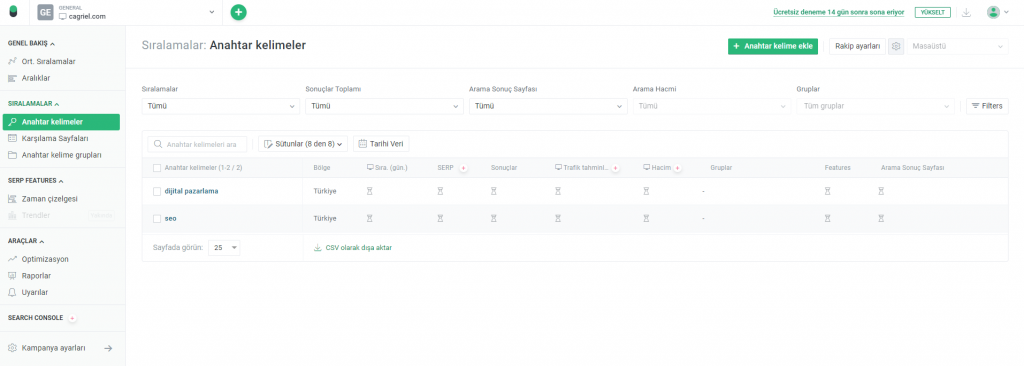Toggle the select-all Anahtar kelimeler checkbox
The height and width of the screenshot is (366, 1024).
pyautogui.click(x=157, y=168)
